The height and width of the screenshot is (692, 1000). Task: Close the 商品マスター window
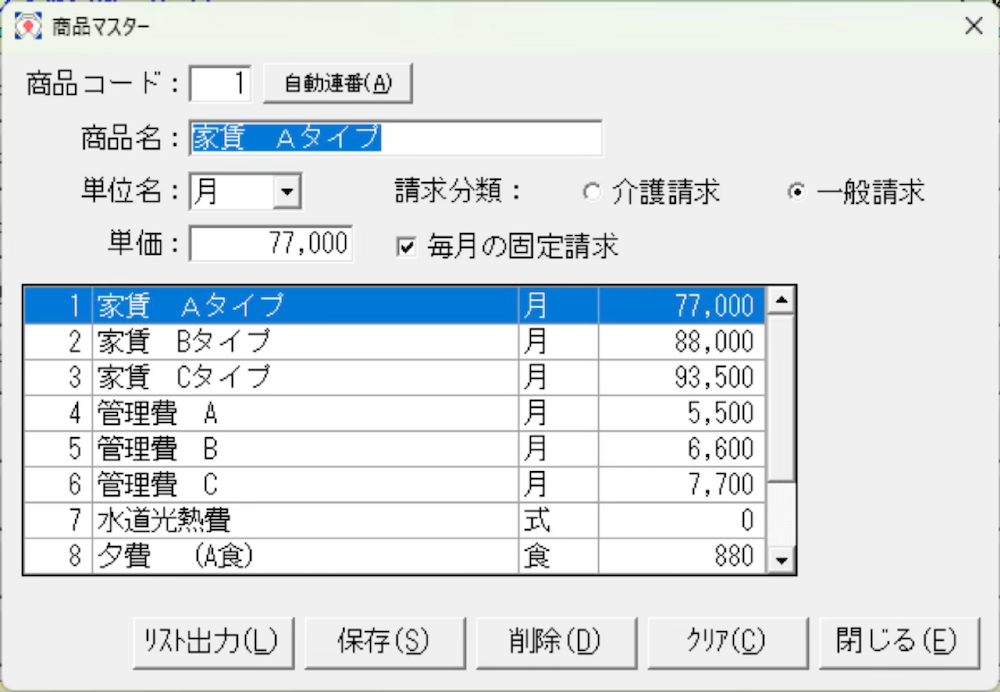973,27
